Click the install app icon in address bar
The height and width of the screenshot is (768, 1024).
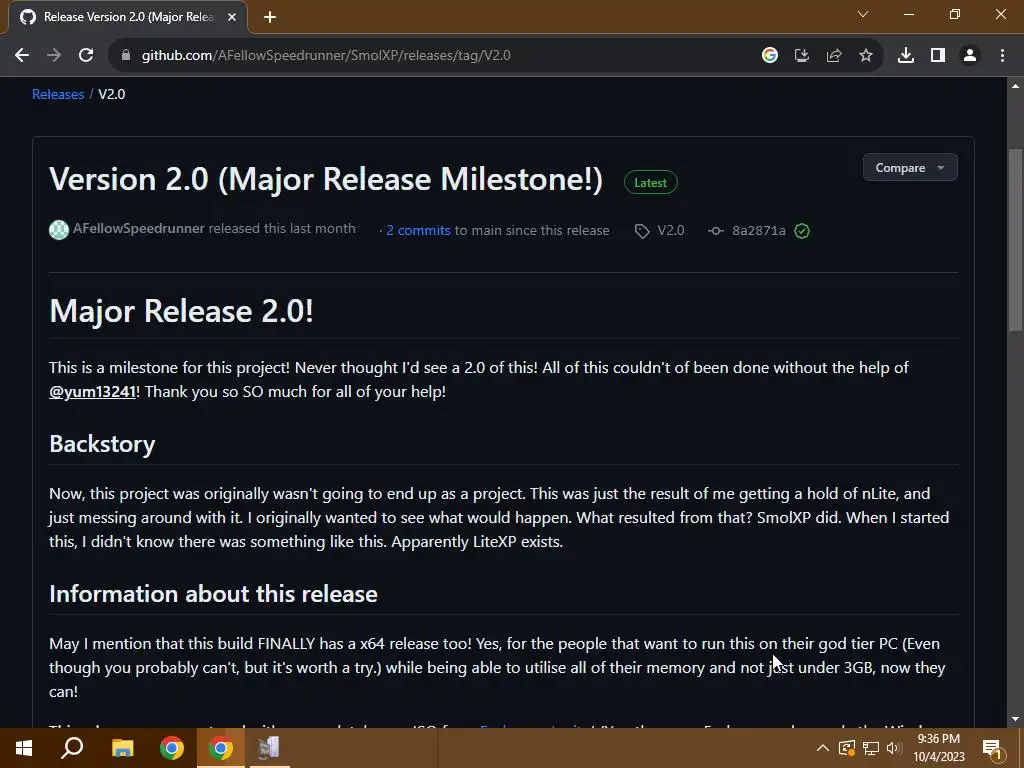802,56
